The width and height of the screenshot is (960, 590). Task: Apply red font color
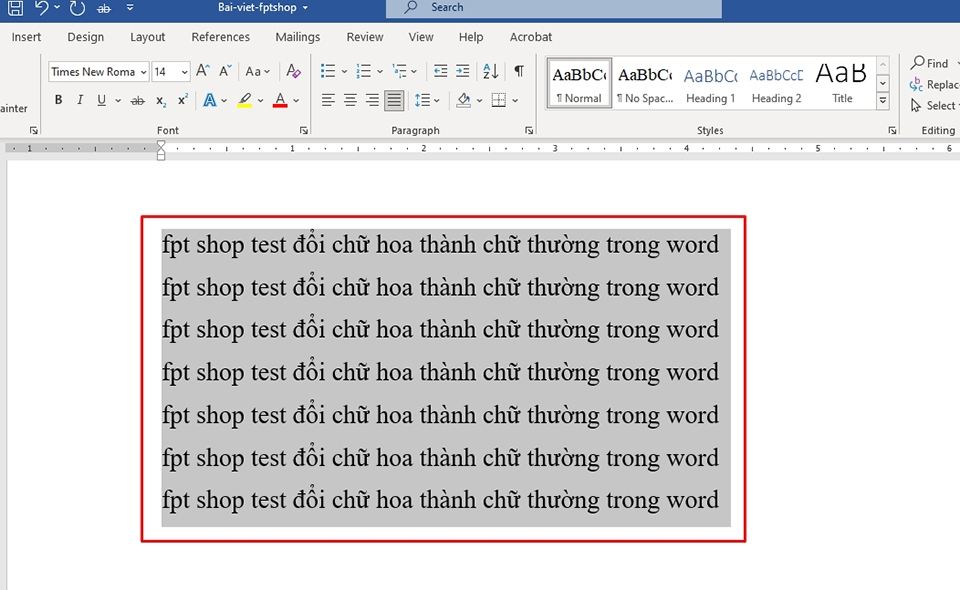[x=280, y=100]
